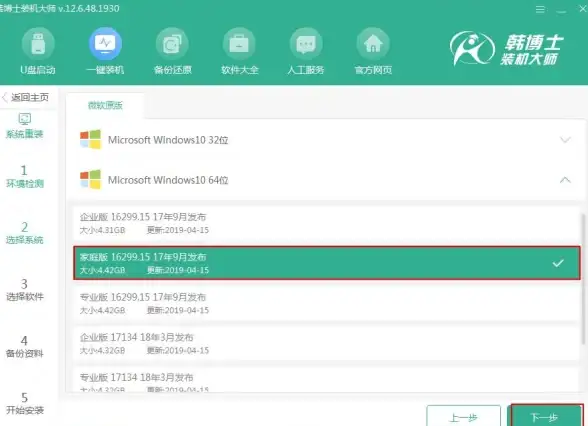Click the 上一步 button
Screen dimensions: 588x426
(463, 416)
